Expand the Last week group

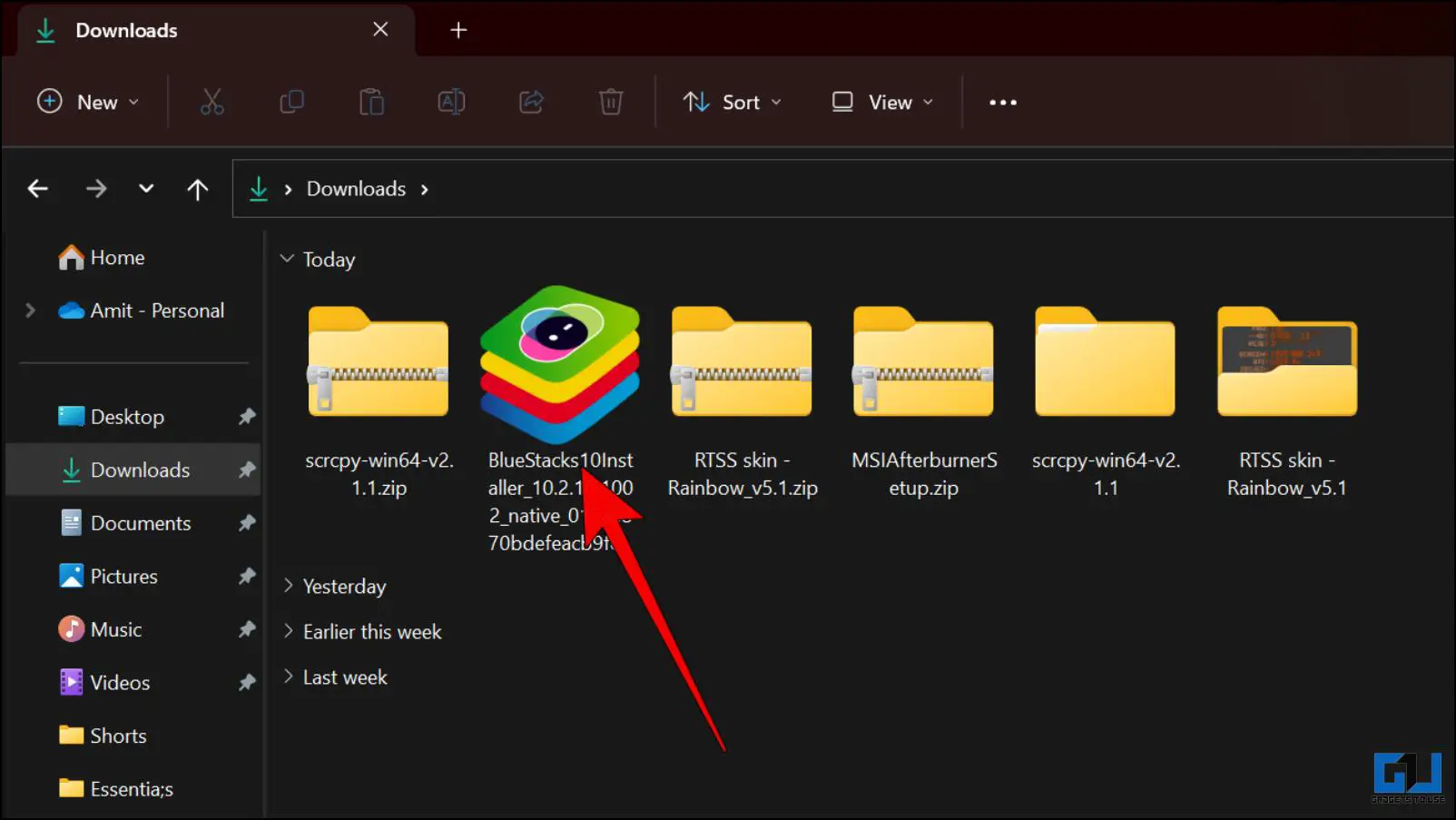point(288,677)
